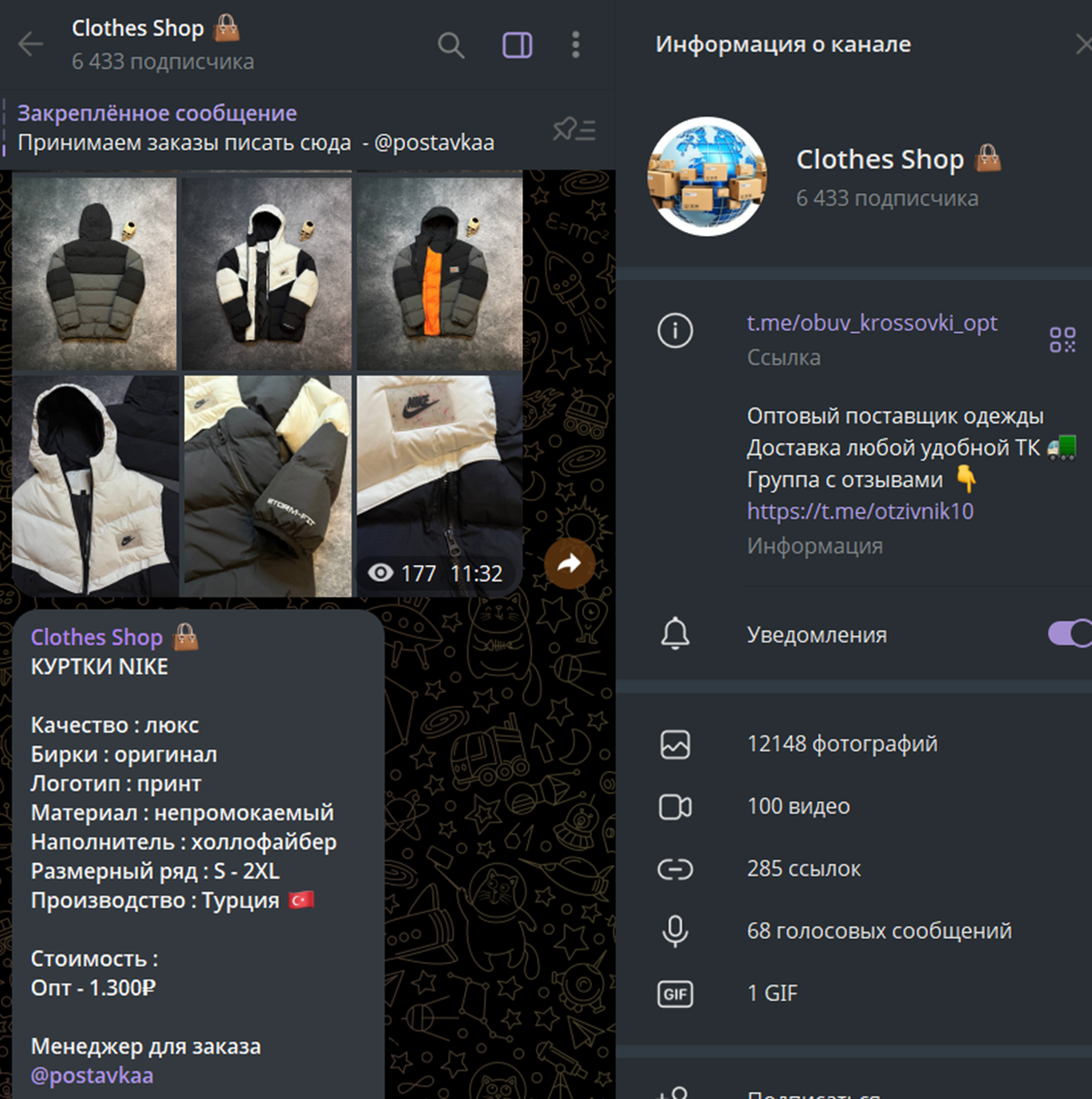The width and height of the screenshot is (1092, 1099).
Task: Open the jacket with orange lining photo
Action: [x=440, y=274]
